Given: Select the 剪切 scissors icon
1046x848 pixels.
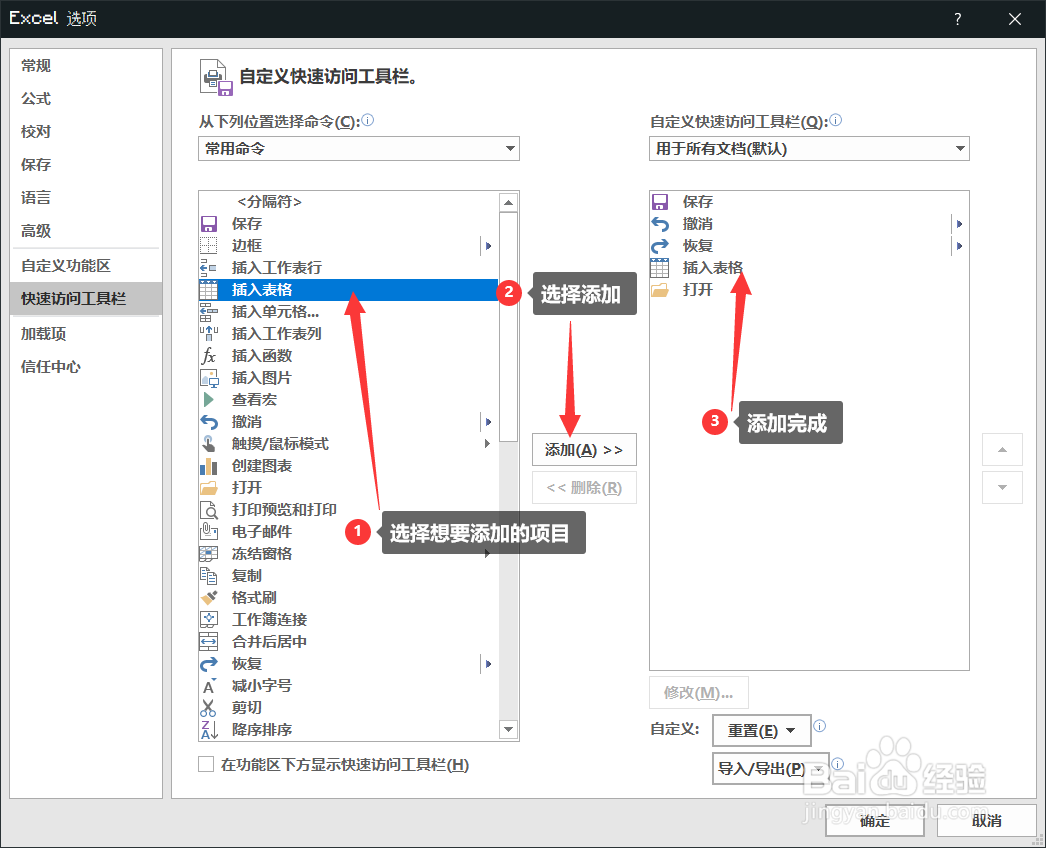Looking at the screenshot, I should [208, 707].
